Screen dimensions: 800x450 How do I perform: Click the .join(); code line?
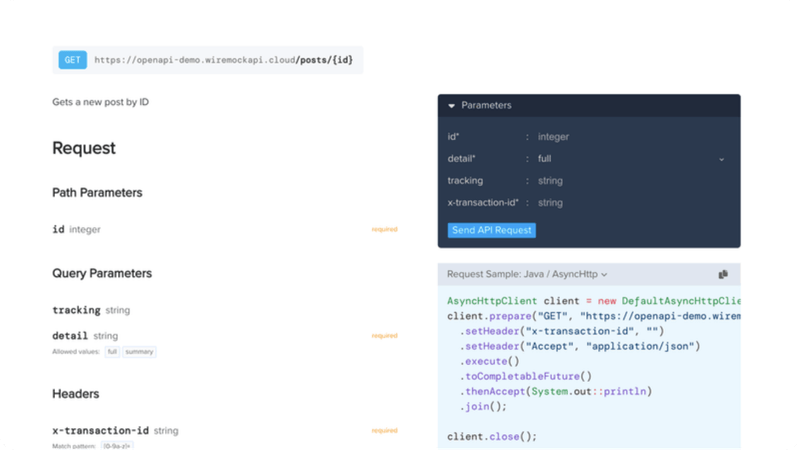coord(483,407)
